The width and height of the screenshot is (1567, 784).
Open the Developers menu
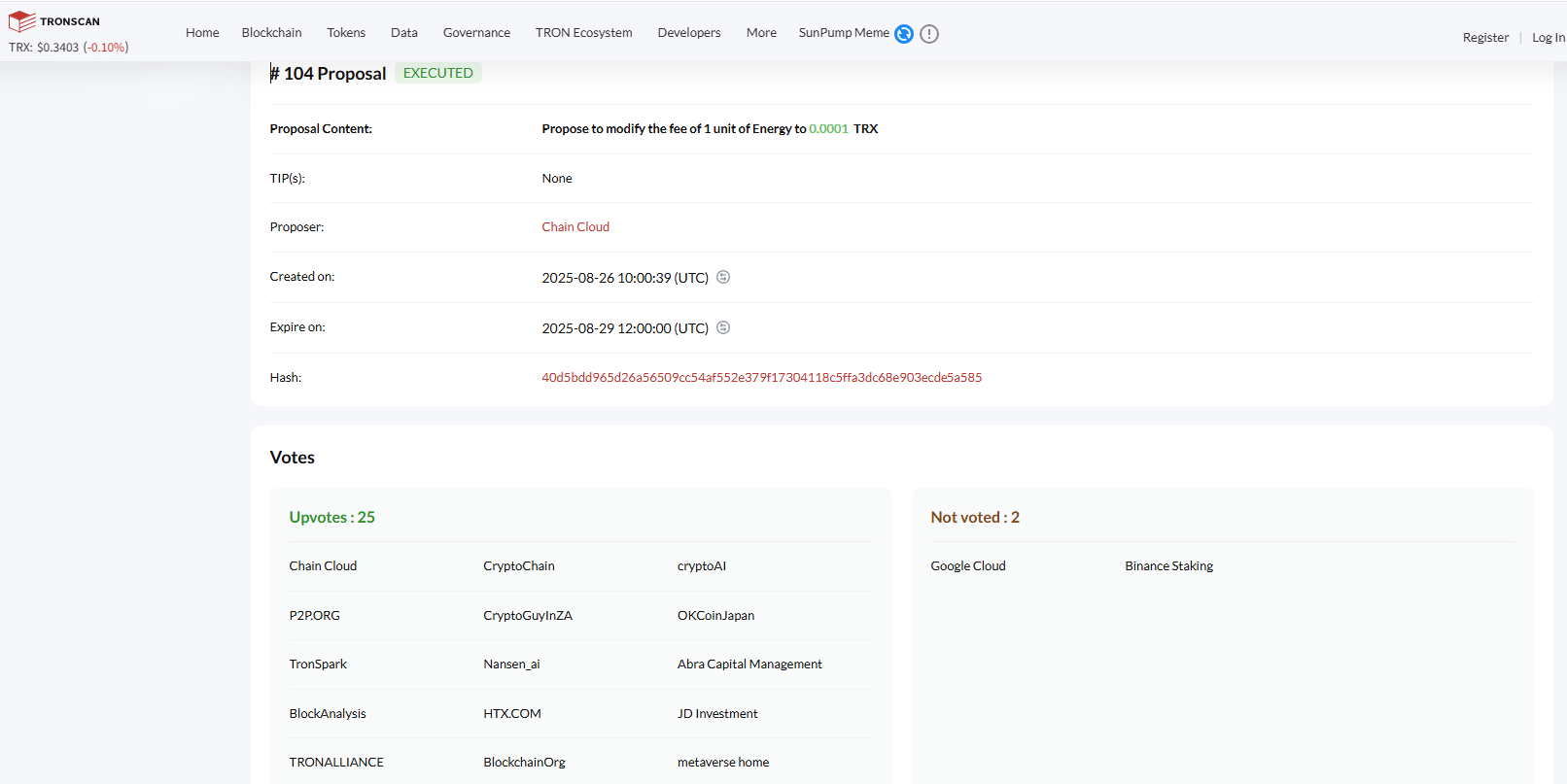[x=689, y=33]
